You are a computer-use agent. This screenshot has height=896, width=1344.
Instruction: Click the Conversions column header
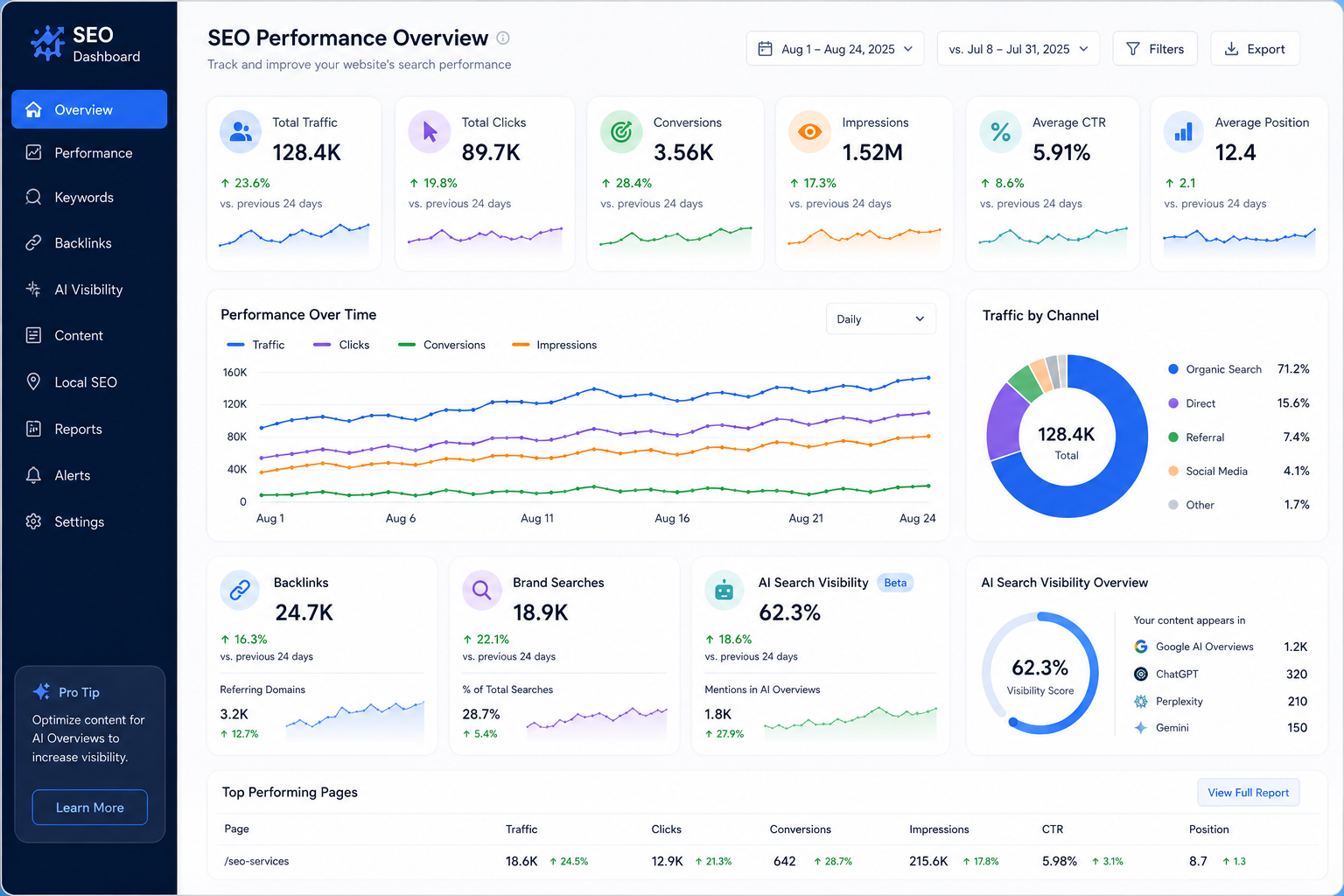[801, 829]
